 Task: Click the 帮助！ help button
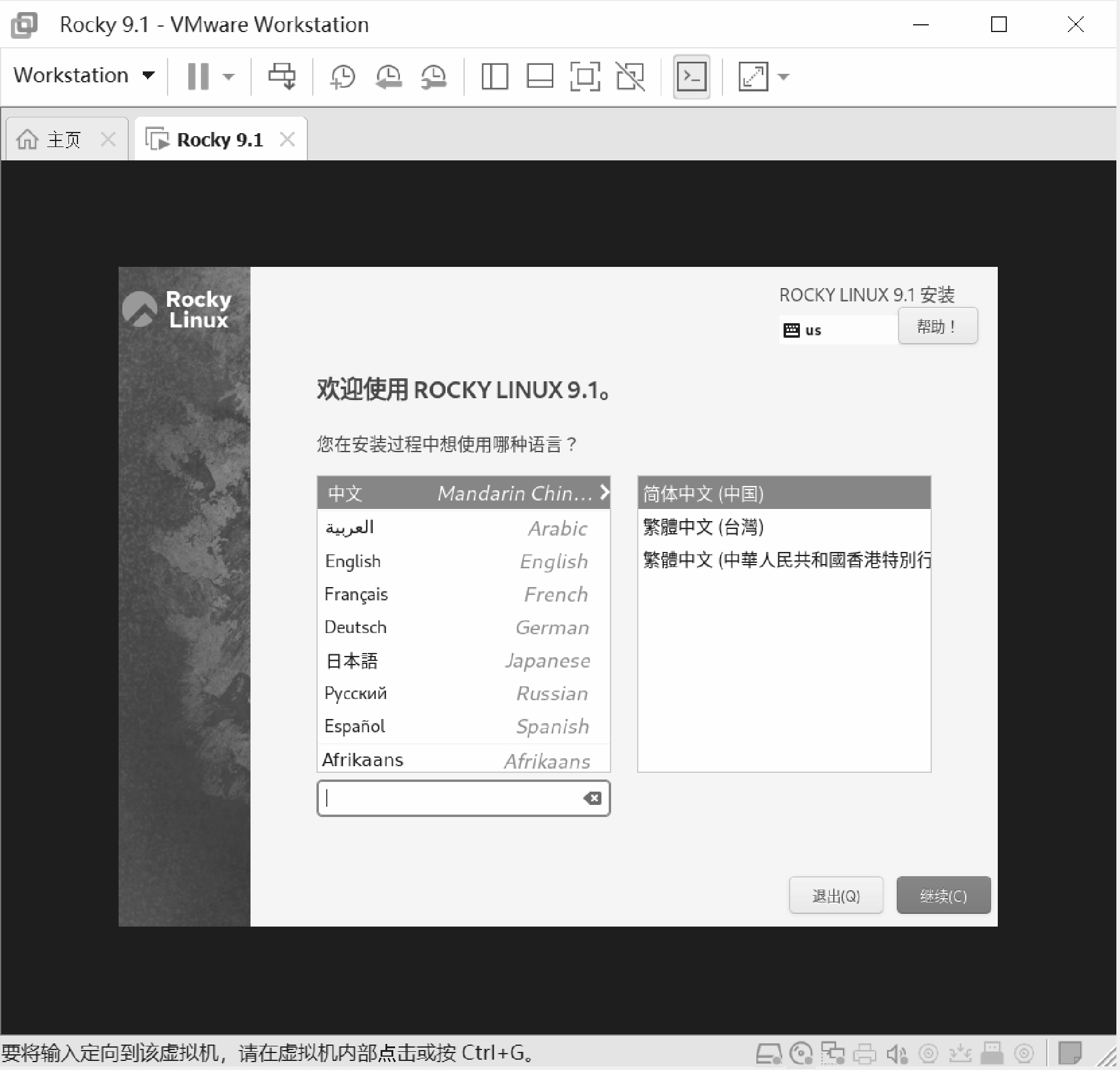click(938, 326)
